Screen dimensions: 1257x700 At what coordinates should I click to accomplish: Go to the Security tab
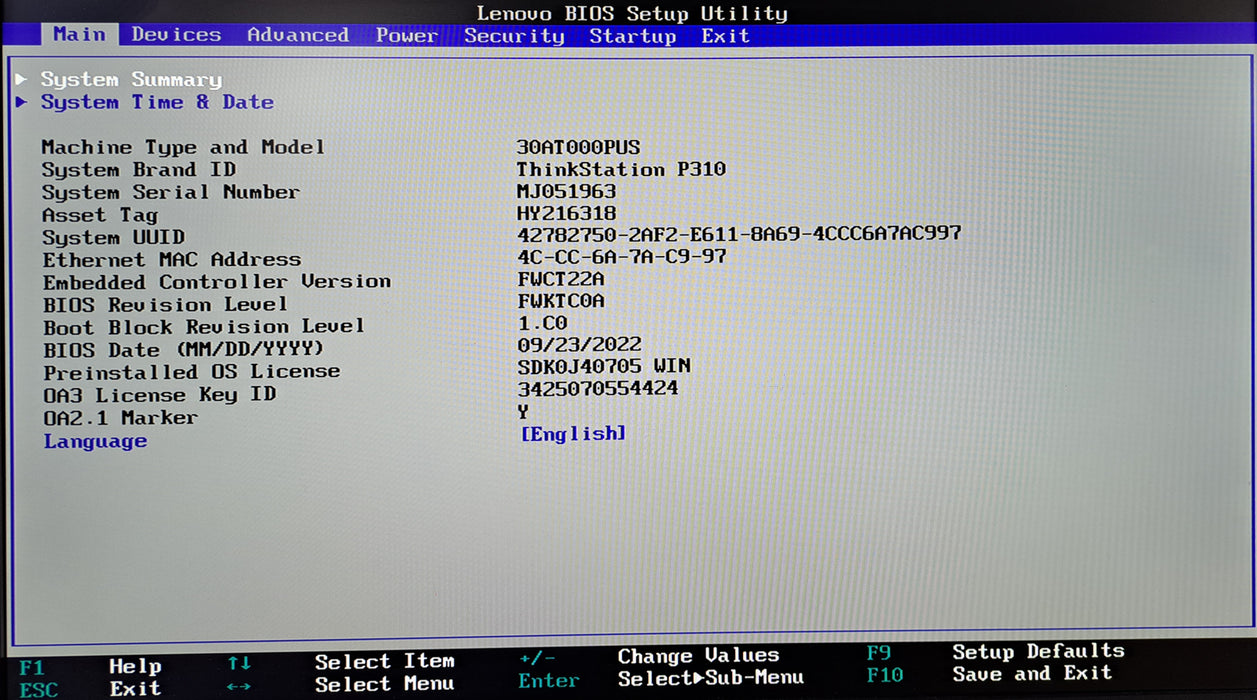point(514,36)
